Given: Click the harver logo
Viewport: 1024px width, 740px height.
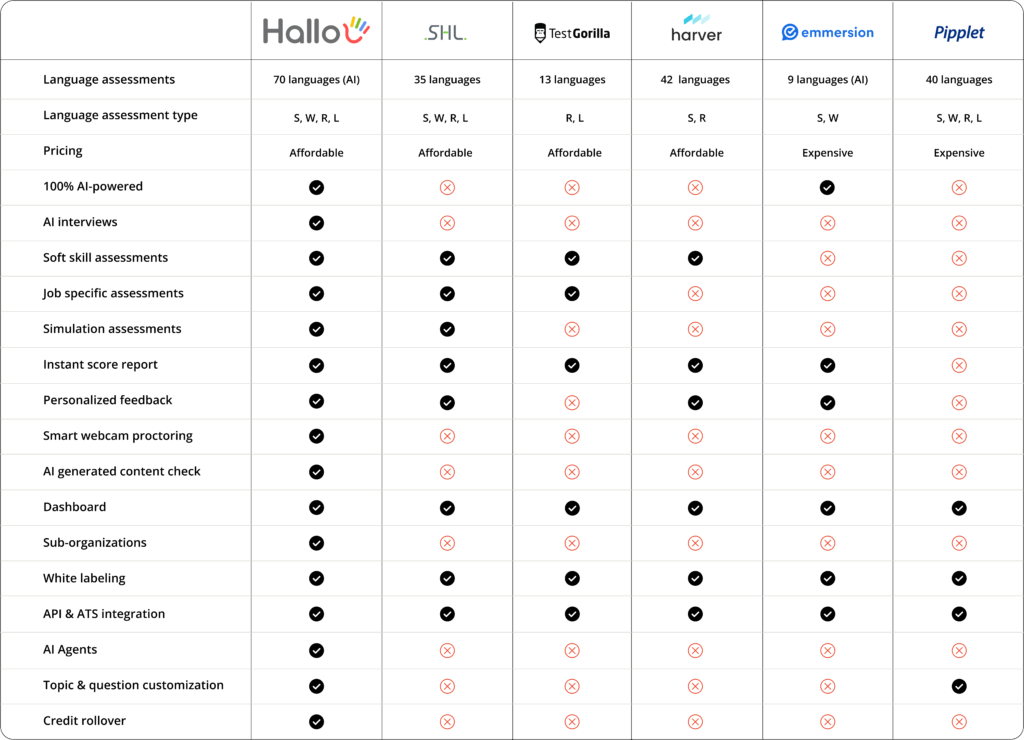Looking at the screenshot, I should pos(696,29).
